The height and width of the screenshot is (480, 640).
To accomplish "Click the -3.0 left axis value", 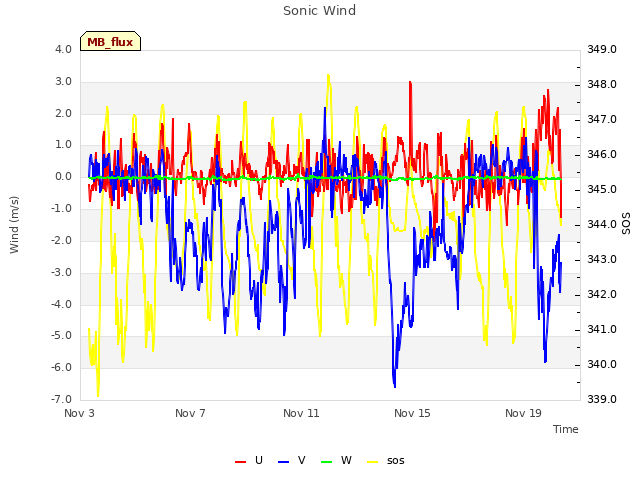I will click(61, 272).
